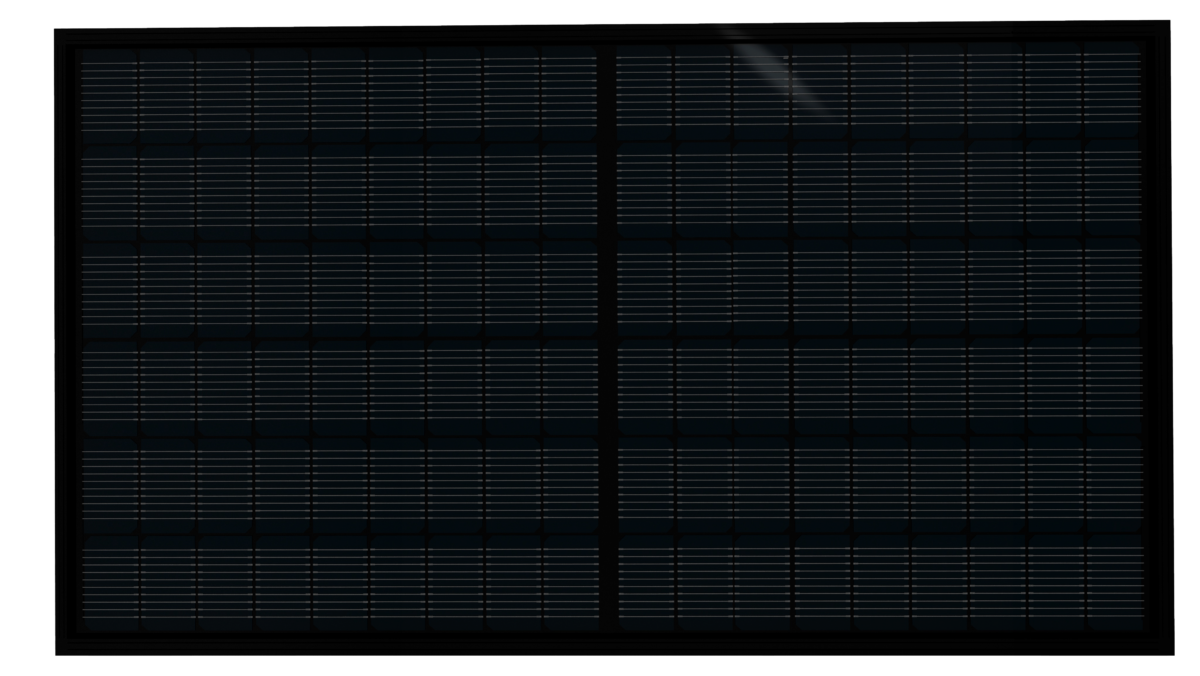The width and height of the screenshot is (1200, 676).
Task: Click the second cell in the bottom row from right
Action: coord(1054,580)
